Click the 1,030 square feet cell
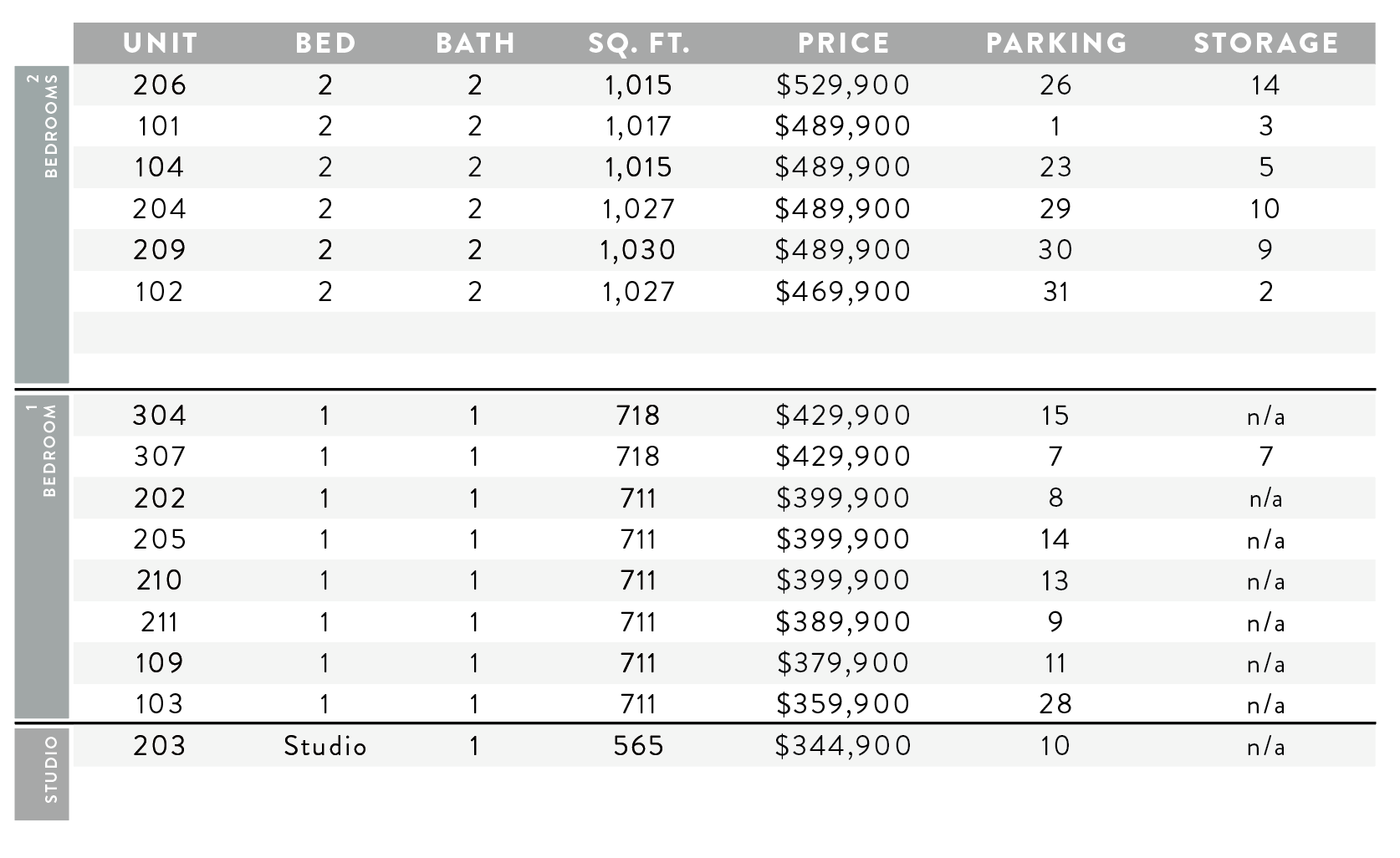This screenshot has width=1400, height=858. tap(638, 250)
